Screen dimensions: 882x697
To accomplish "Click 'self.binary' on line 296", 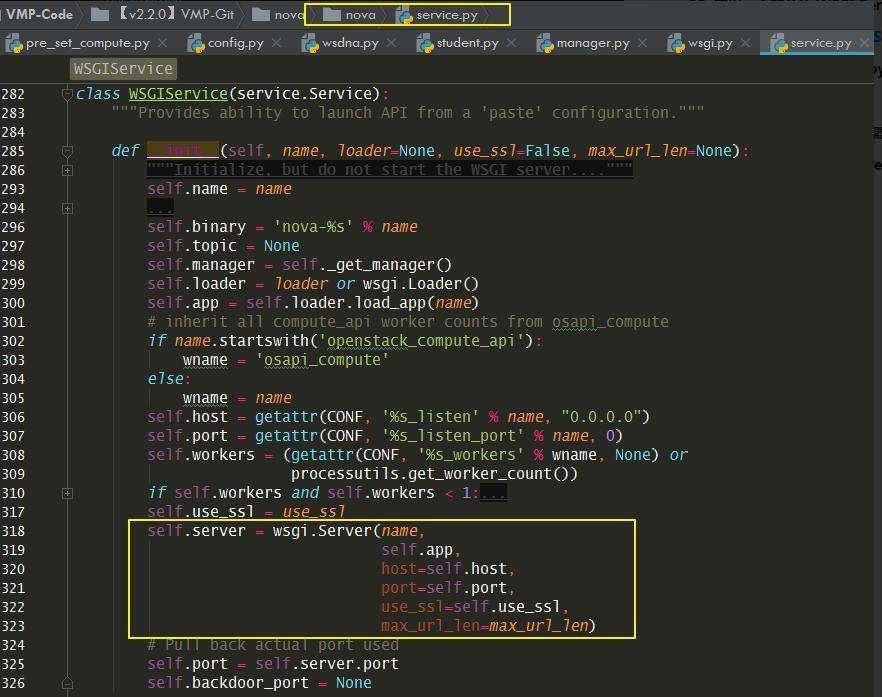I will click(x=196, y=227).
